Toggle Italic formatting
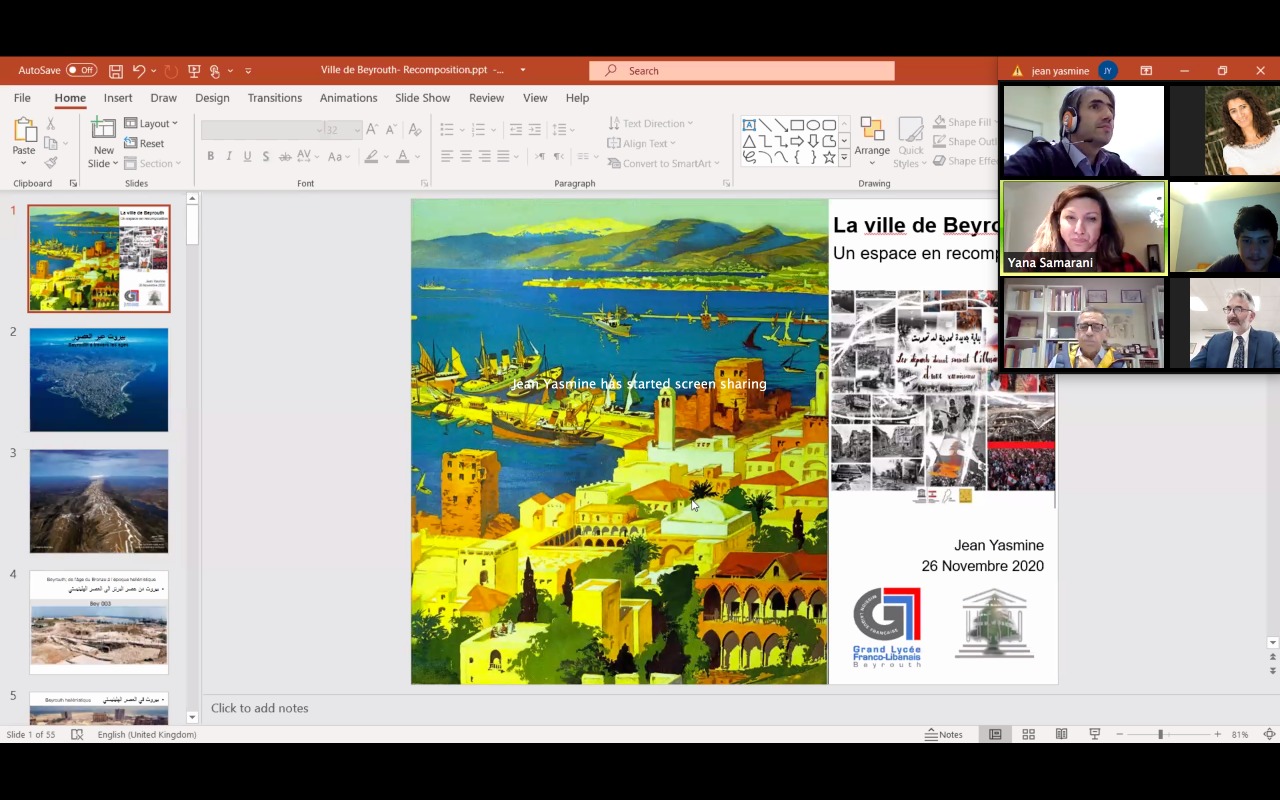This screenshot has width=1280, height=800. tap(229, 156)
